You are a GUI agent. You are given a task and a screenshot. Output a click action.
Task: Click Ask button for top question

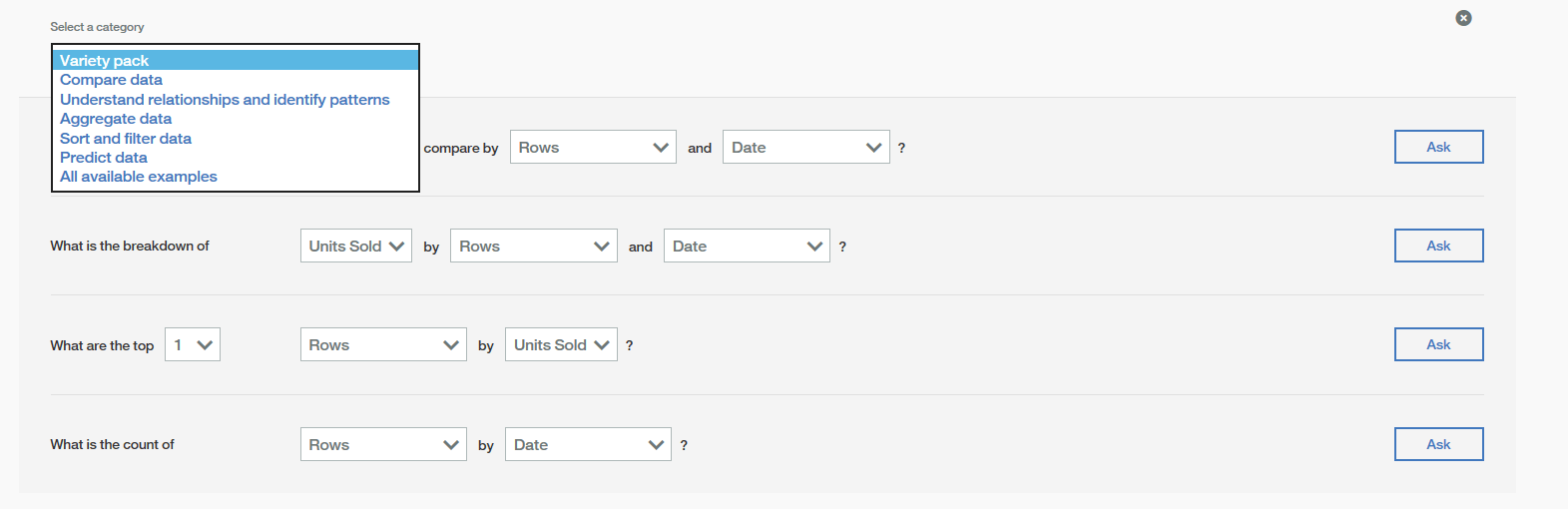[1438, 344]
